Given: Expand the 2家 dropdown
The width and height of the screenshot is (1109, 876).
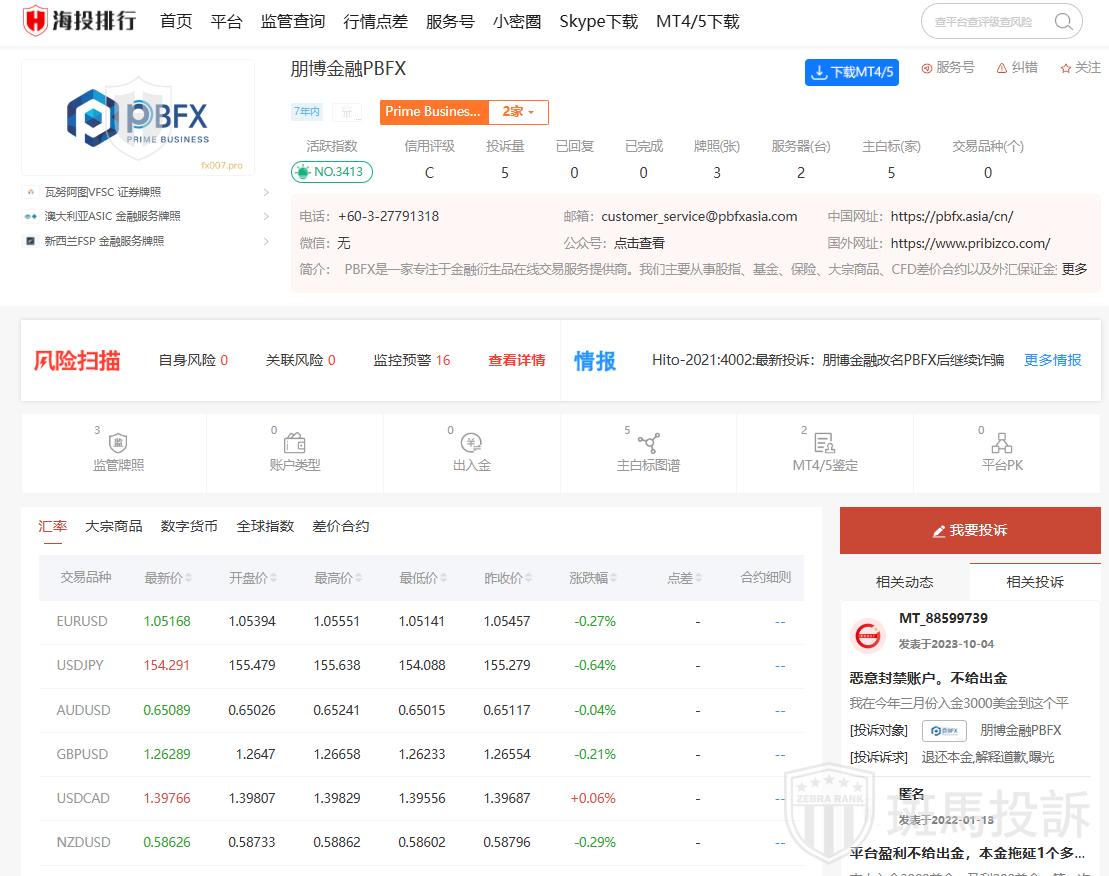Looking at the screenshot, I should (x=518, y=112).
